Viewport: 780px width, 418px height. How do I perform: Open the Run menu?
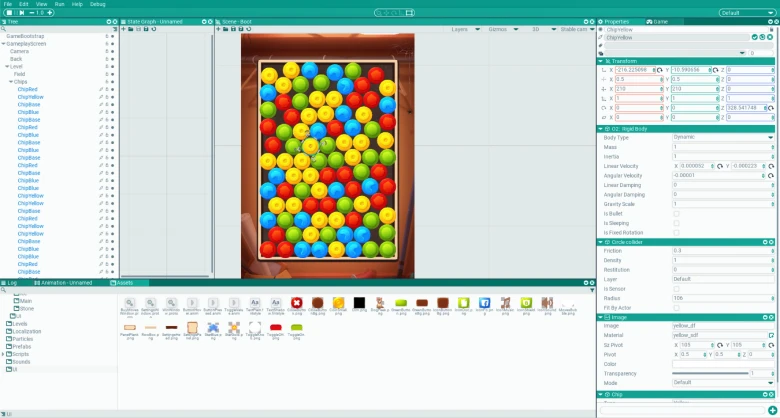59,4
